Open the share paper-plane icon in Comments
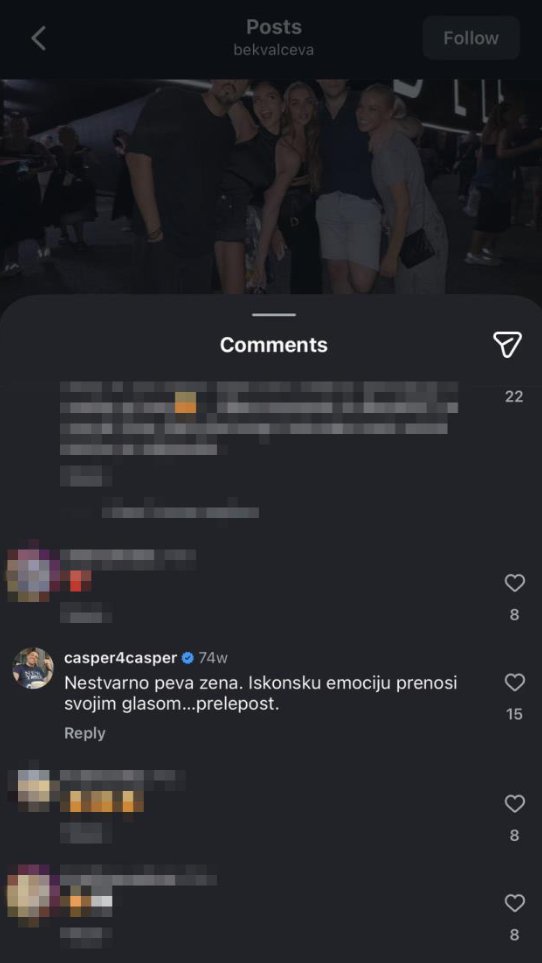Screen dimensions: 542x963 [x=507, y=345]
